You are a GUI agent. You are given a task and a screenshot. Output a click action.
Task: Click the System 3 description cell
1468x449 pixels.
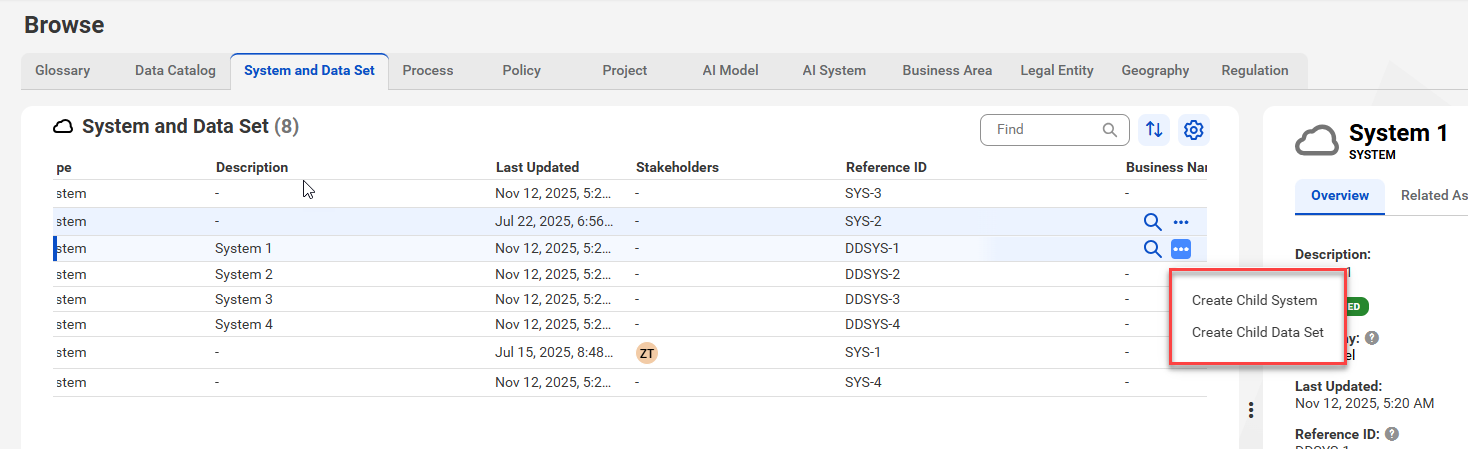coord(244,300)
